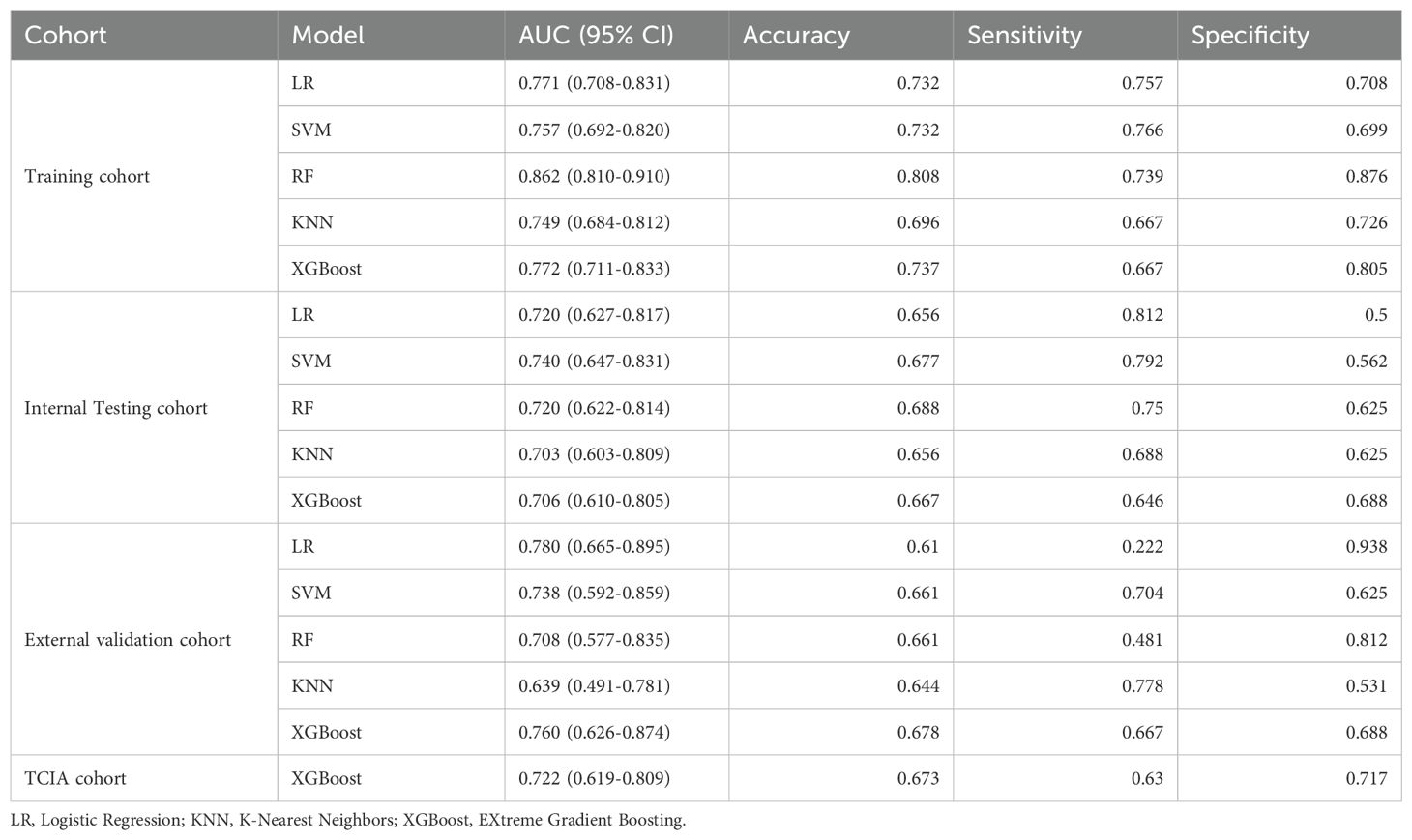Click the abbreviations footnote text
1412x840 pixels.
348,821
